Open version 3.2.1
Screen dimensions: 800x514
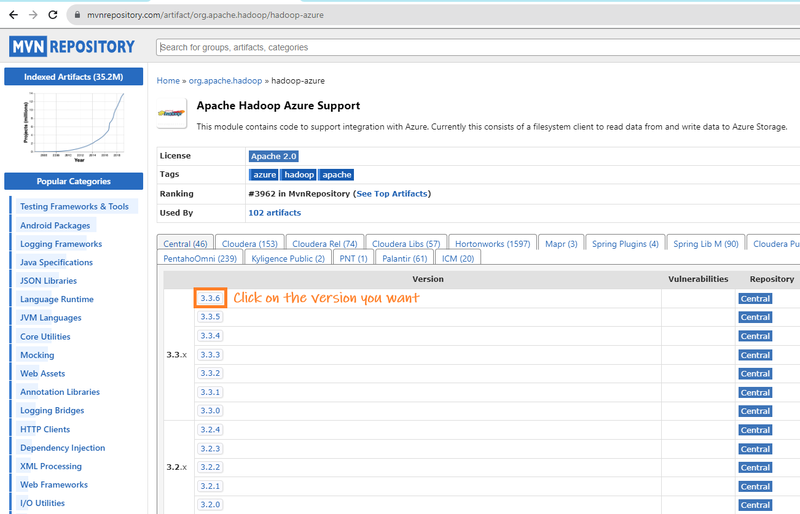pyautogui.click(x=210, y=486)
